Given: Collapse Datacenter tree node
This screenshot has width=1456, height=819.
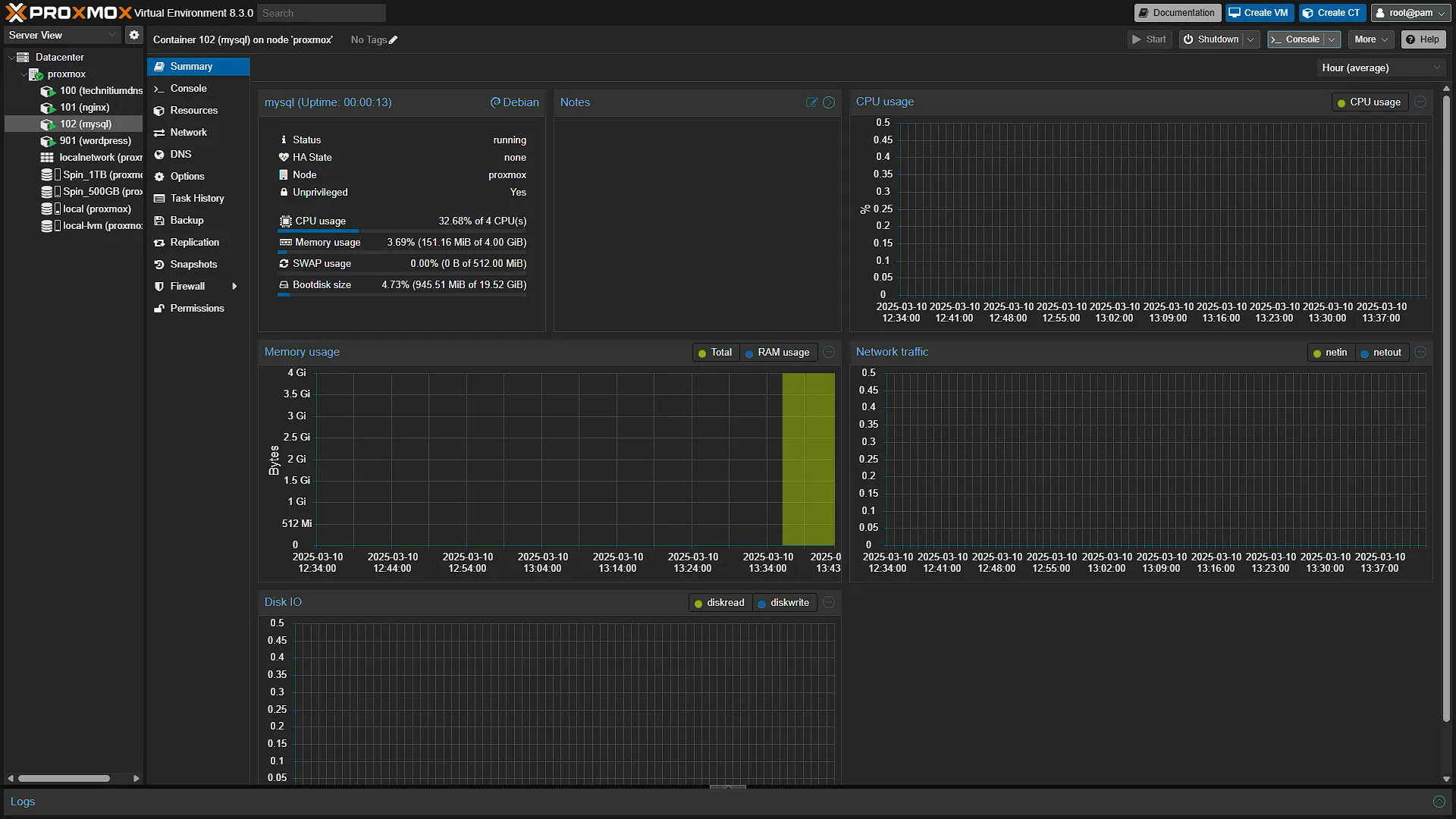Looking at the screenshot, I should [x=11, y=58].
